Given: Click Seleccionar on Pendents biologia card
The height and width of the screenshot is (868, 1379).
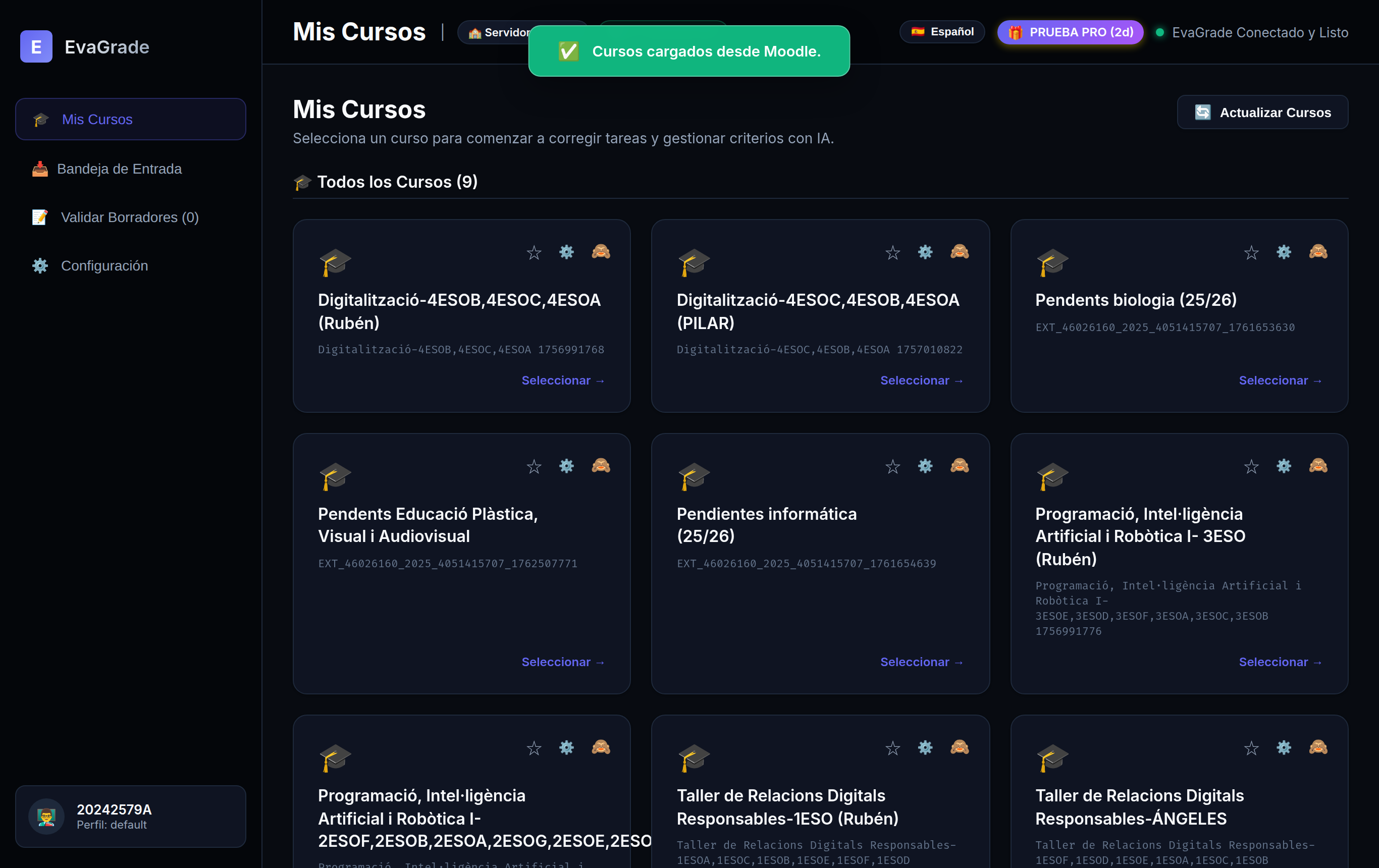Looking at the screenshot, I should tap(1281, 381).
